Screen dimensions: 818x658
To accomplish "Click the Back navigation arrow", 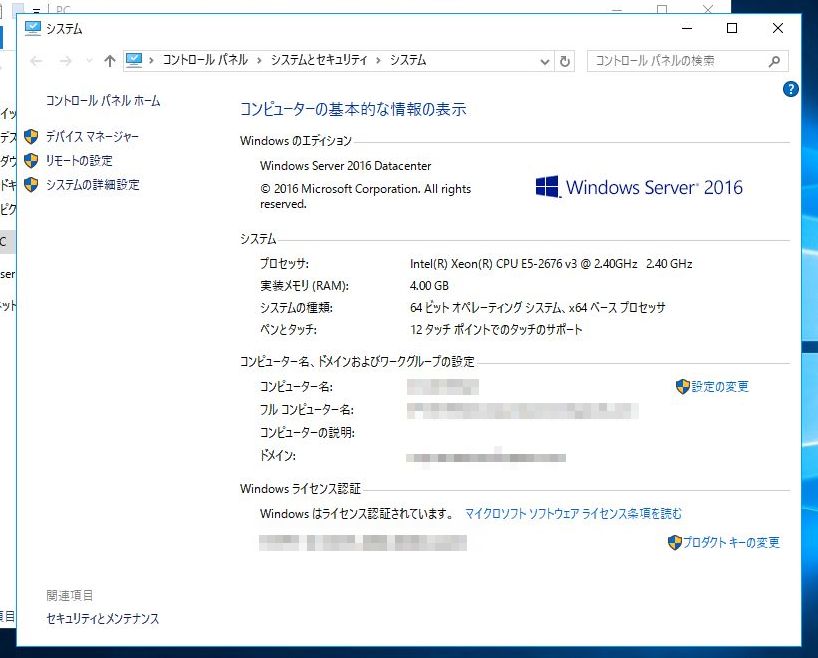I will pyautogui.click(x=36, y=61).
